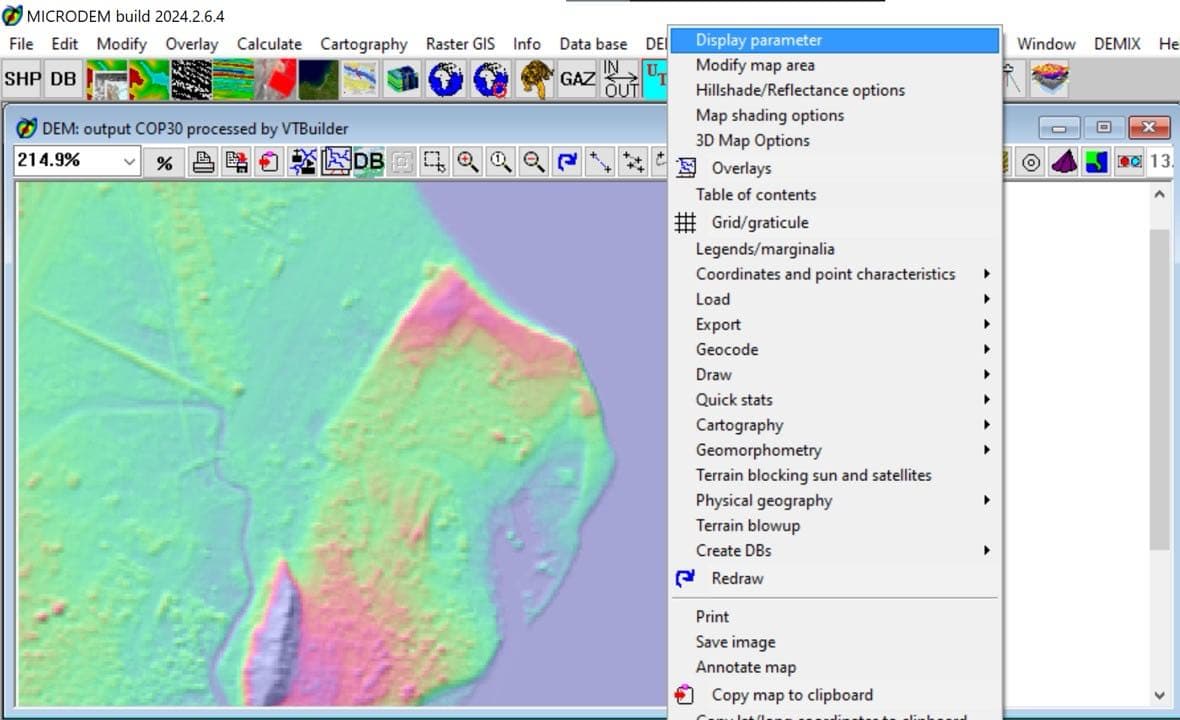Select the dashed rectangle subset tool
The image size is (1180, 720).
(x=433, y=162)
